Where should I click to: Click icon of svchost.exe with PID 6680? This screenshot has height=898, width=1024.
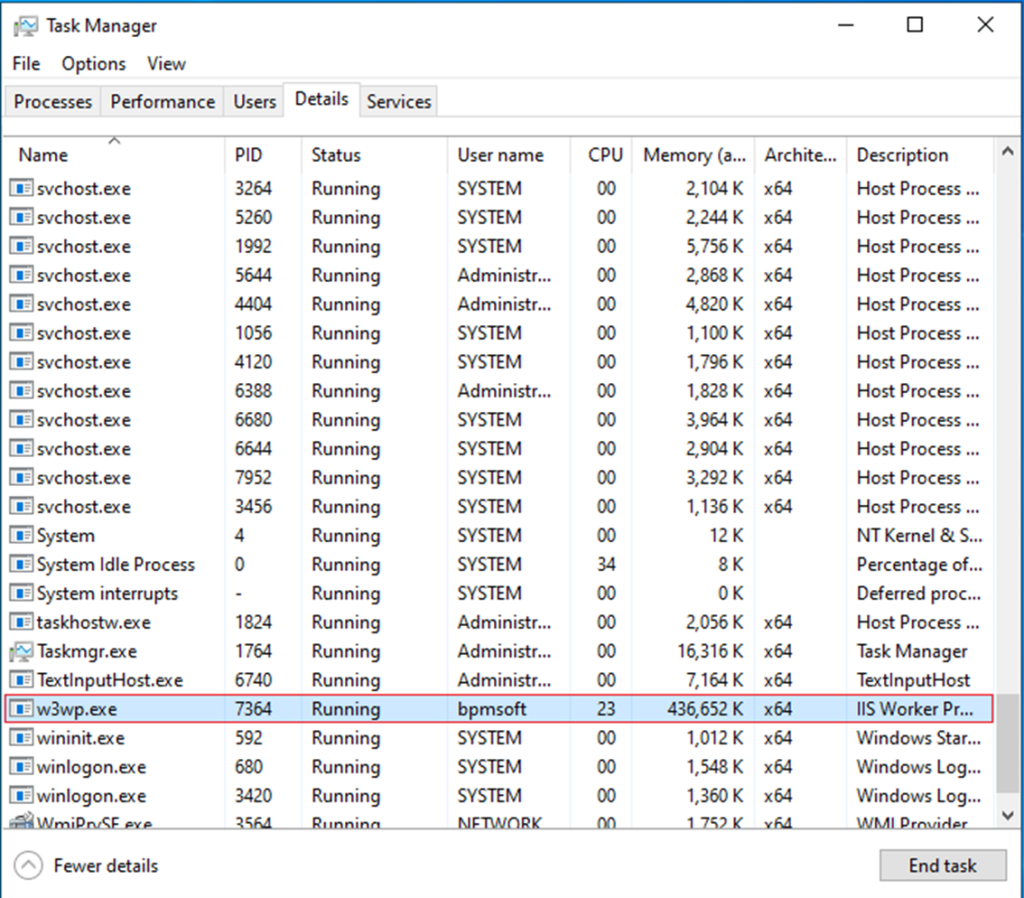tap(21, 420)
